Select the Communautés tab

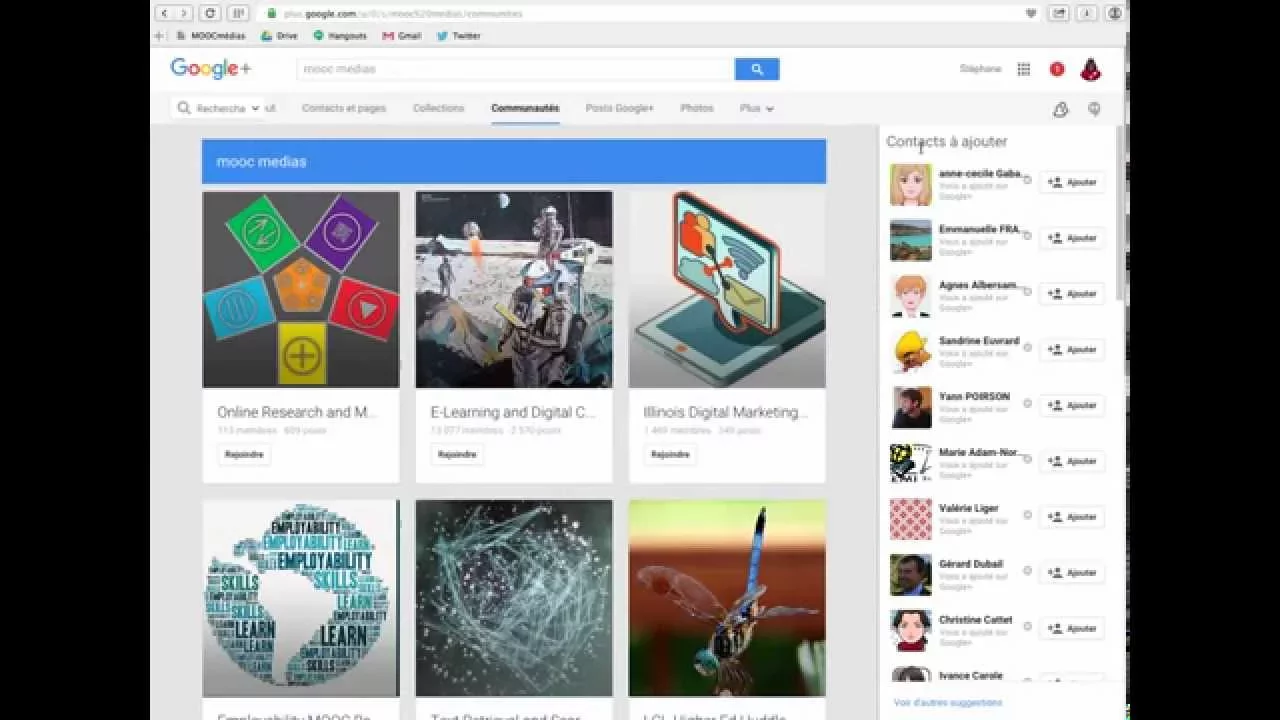(x=525, y=108)
